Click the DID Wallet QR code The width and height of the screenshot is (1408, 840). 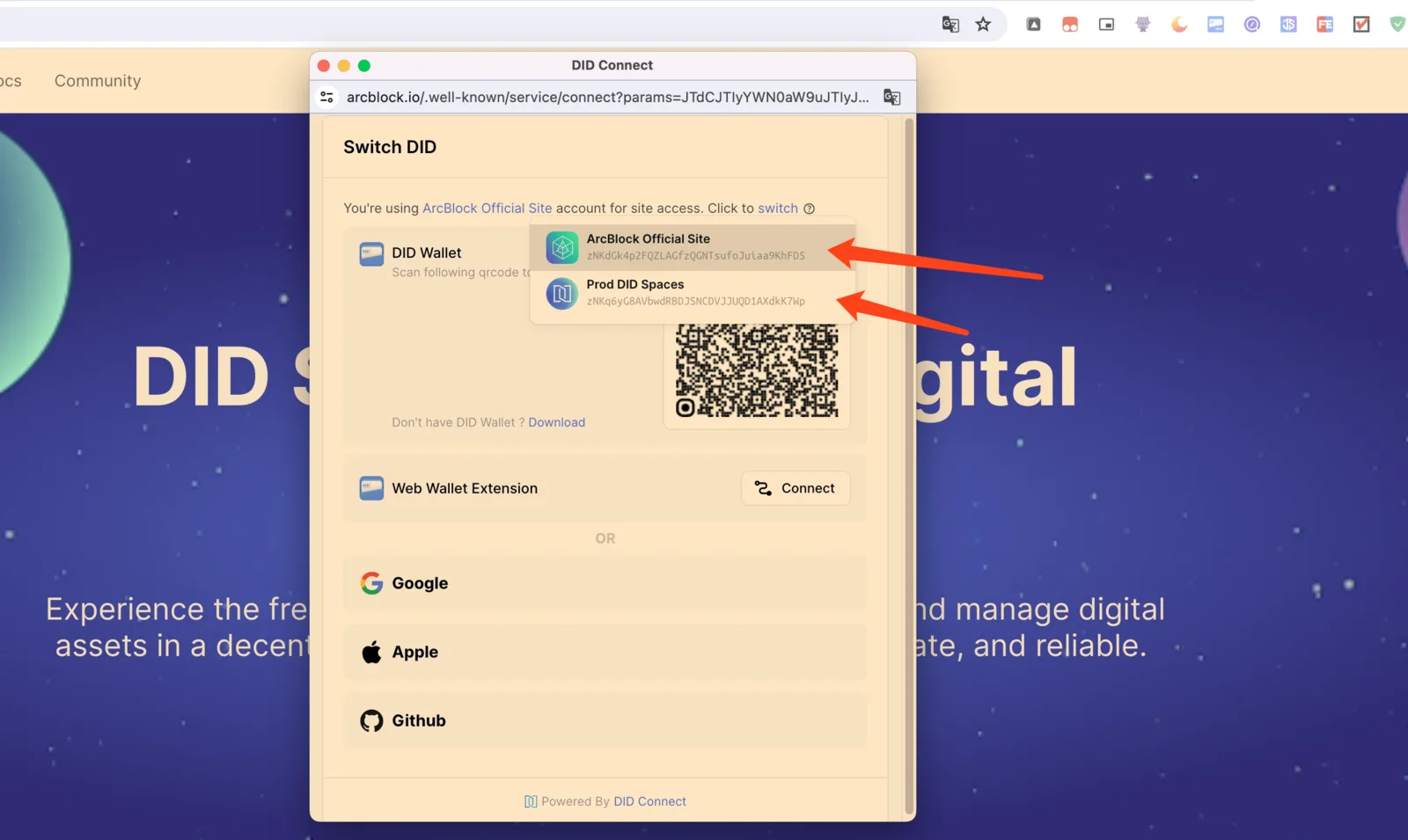[757, 370]
